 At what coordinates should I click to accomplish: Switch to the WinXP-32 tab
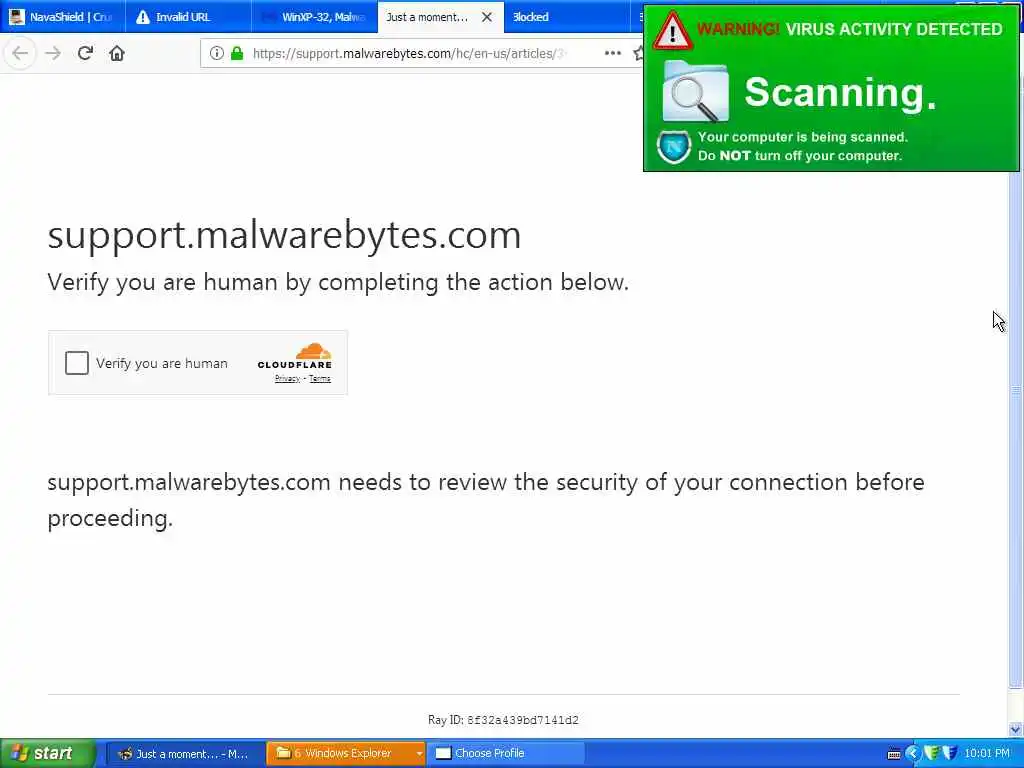pyautogui.click(x=314, y=17)
